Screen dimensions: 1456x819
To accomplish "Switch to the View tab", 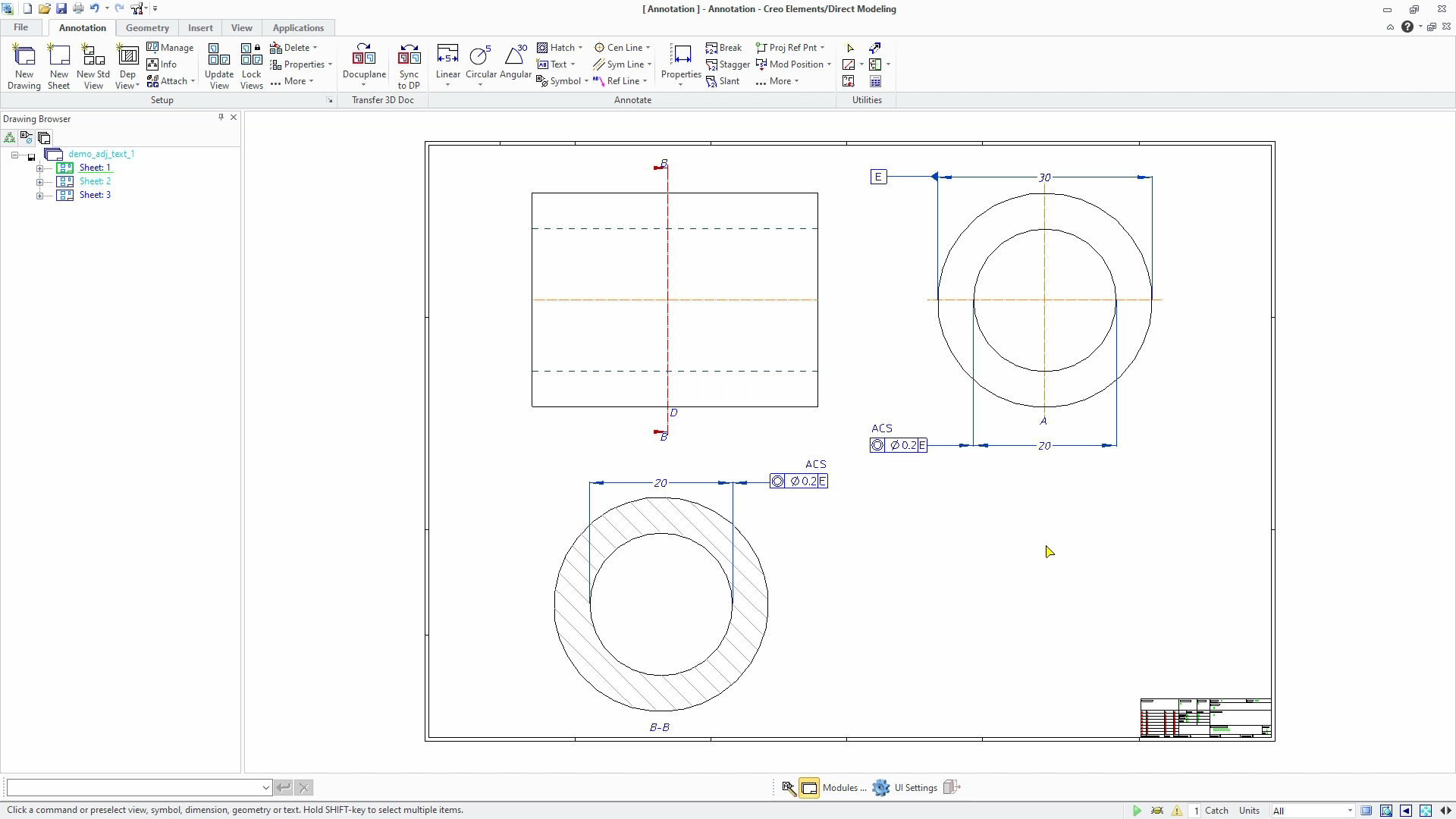I will 241,28.
